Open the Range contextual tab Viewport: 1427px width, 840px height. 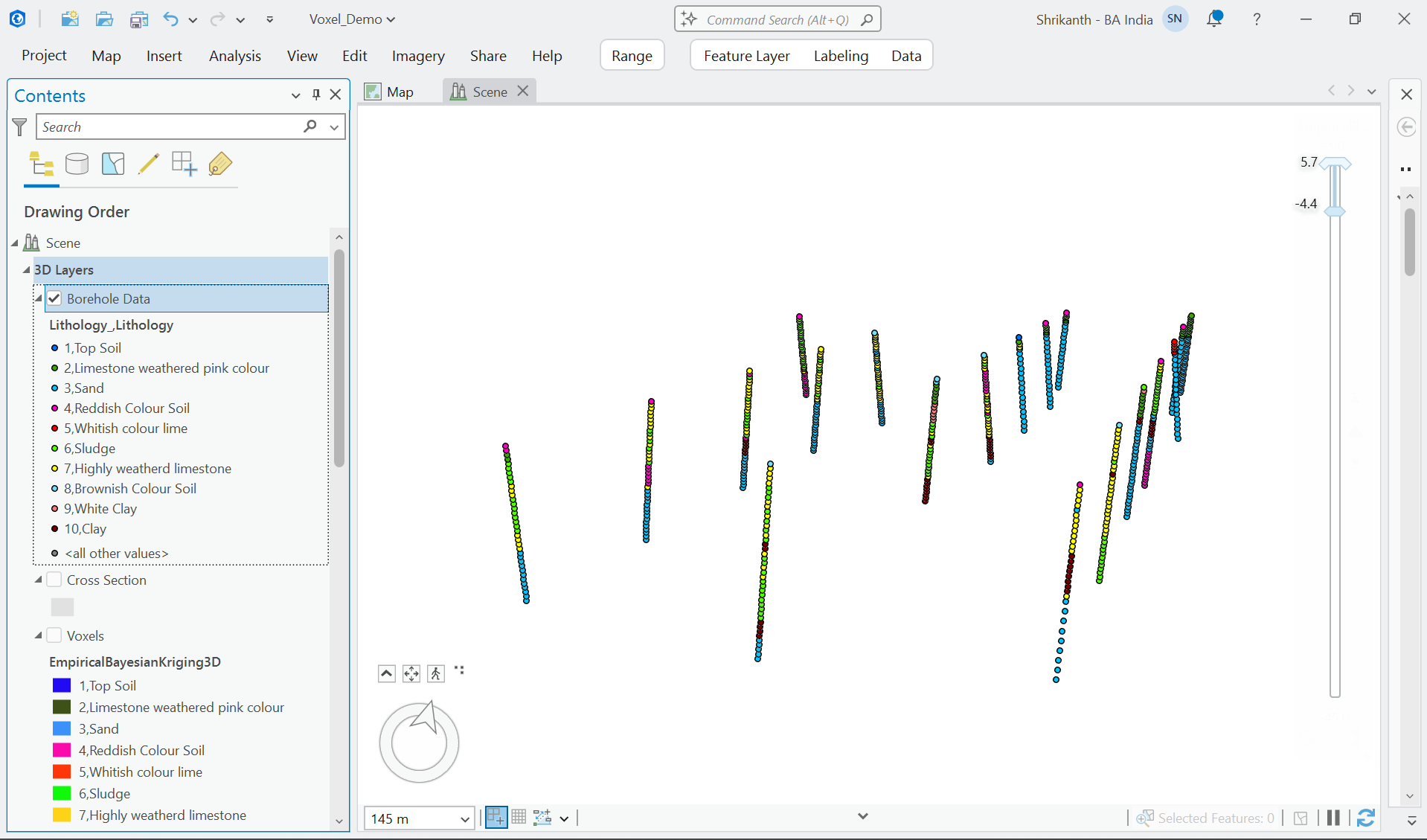pos(632,56)
